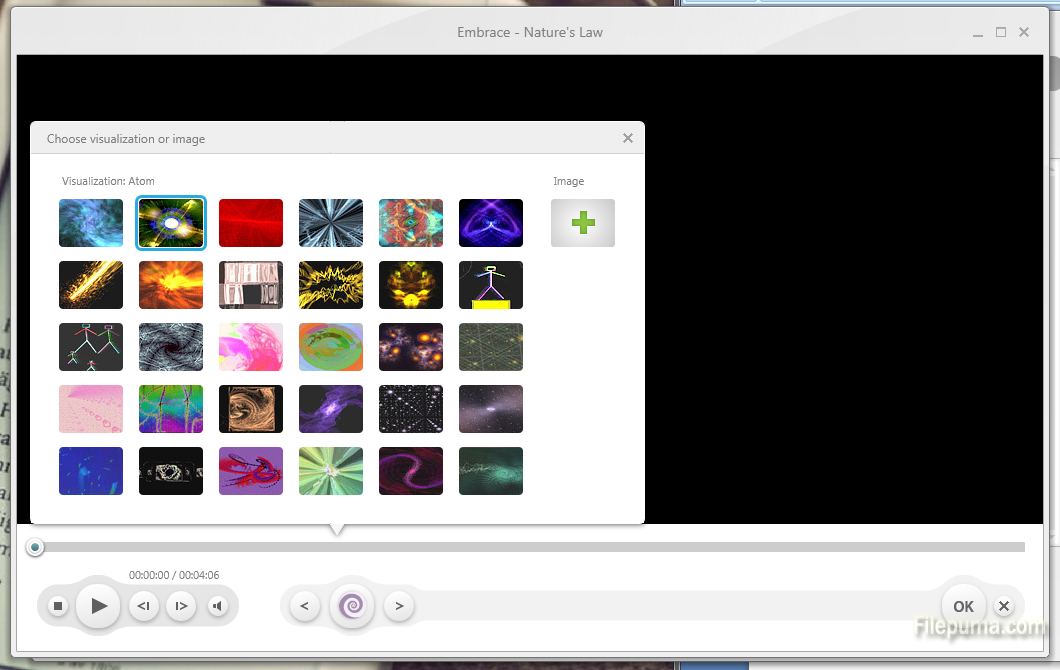The height and width of the screenshot is (670, 1060).
Task: Step back one frame
Action: pos(144,606)
